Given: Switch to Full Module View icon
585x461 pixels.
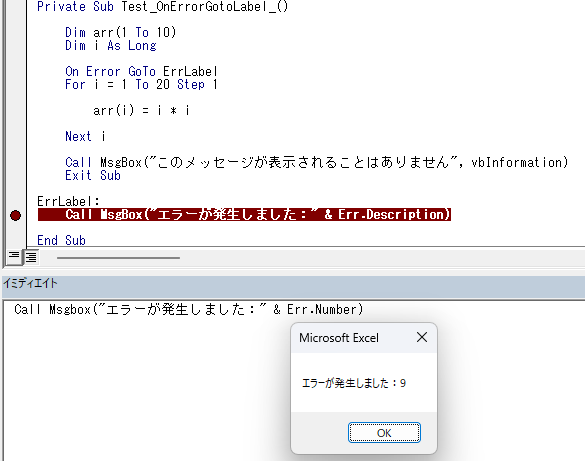Looking at the screenshot, I should coord(31,257).
